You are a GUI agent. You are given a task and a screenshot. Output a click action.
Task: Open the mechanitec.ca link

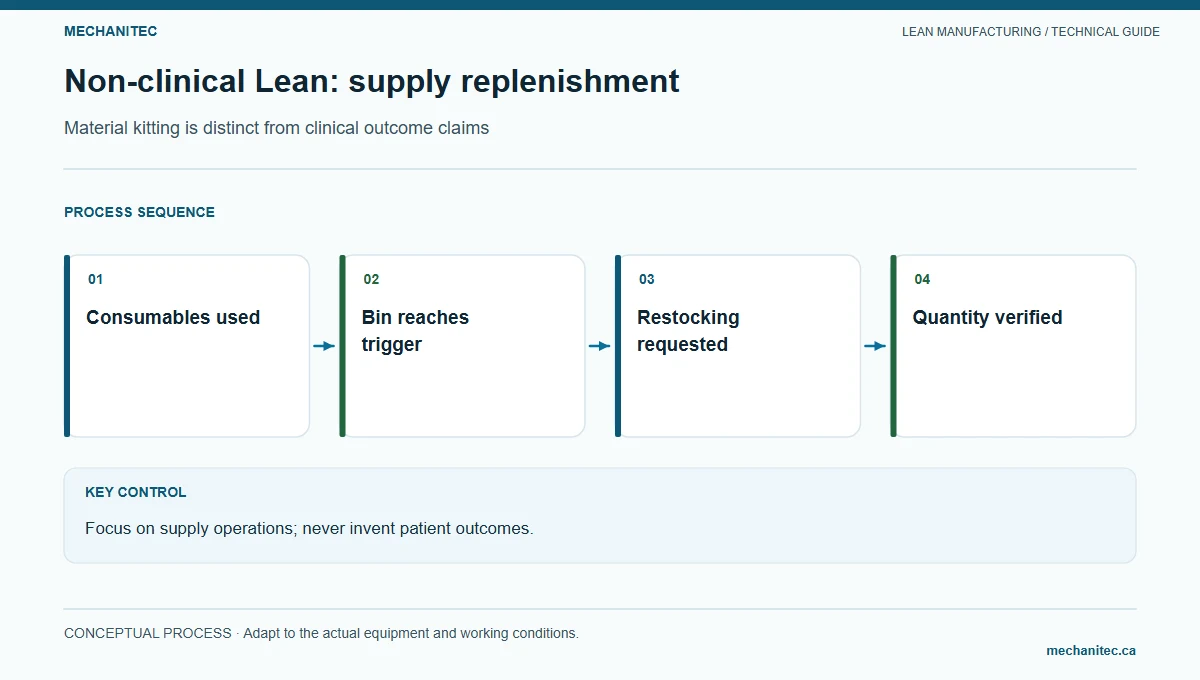tap(1091, 650)
